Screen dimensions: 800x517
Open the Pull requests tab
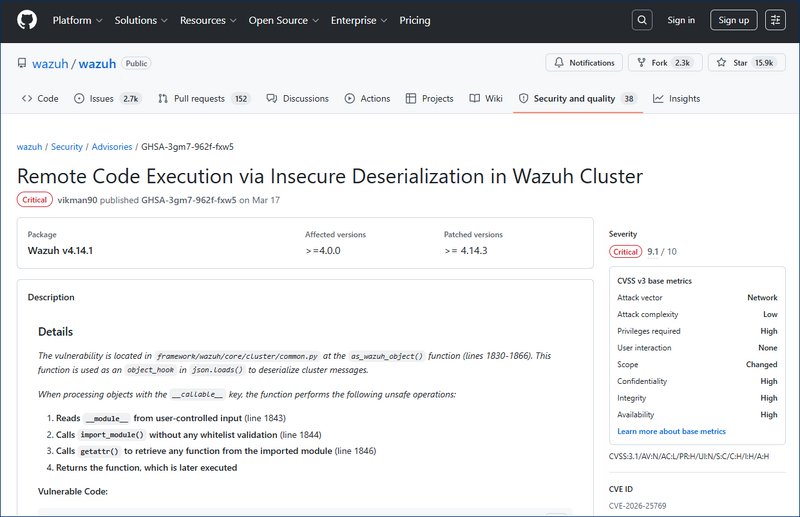[x=204, y=99]
